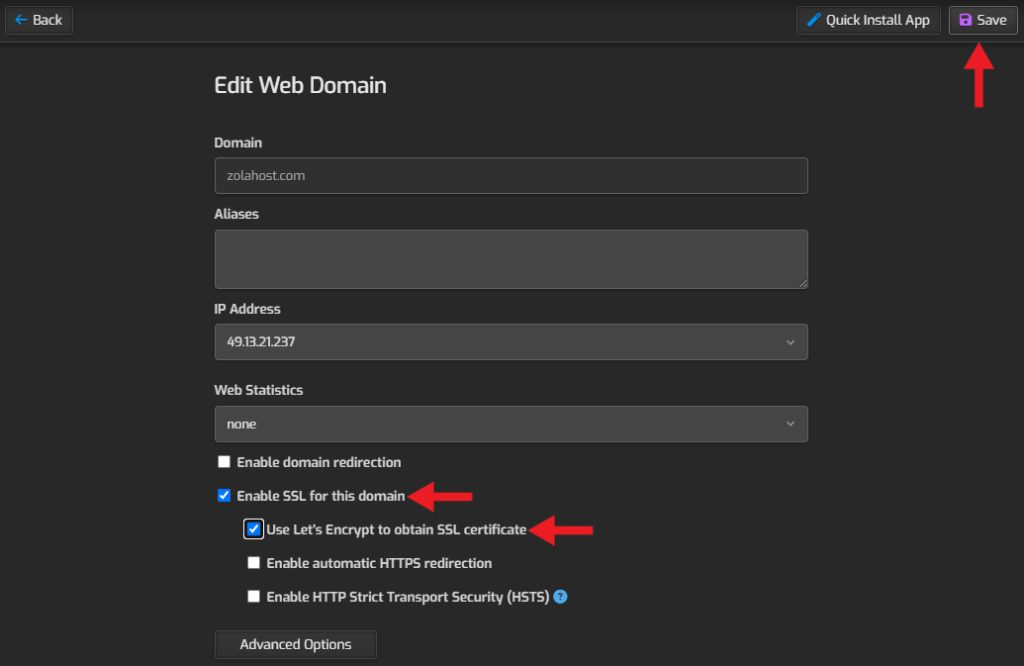
Task: Click the pencil icon for Quick Install
Action: (814, 20)
